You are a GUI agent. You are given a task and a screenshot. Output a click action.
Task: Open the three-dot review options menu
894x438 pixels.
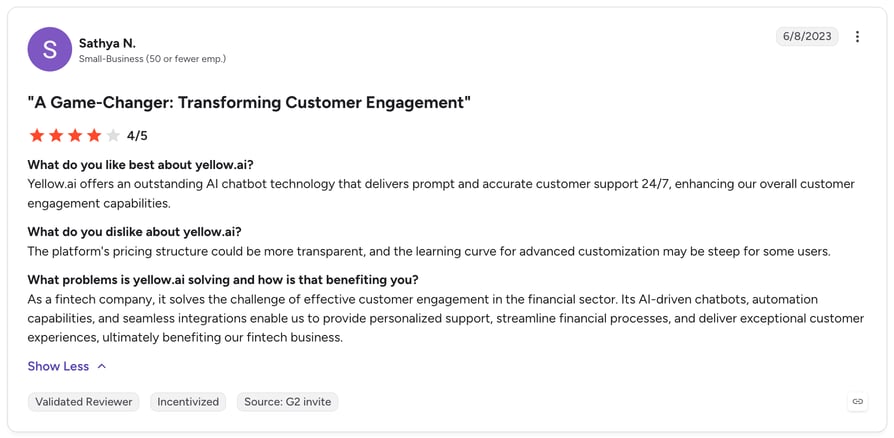[x=857, y=36]
